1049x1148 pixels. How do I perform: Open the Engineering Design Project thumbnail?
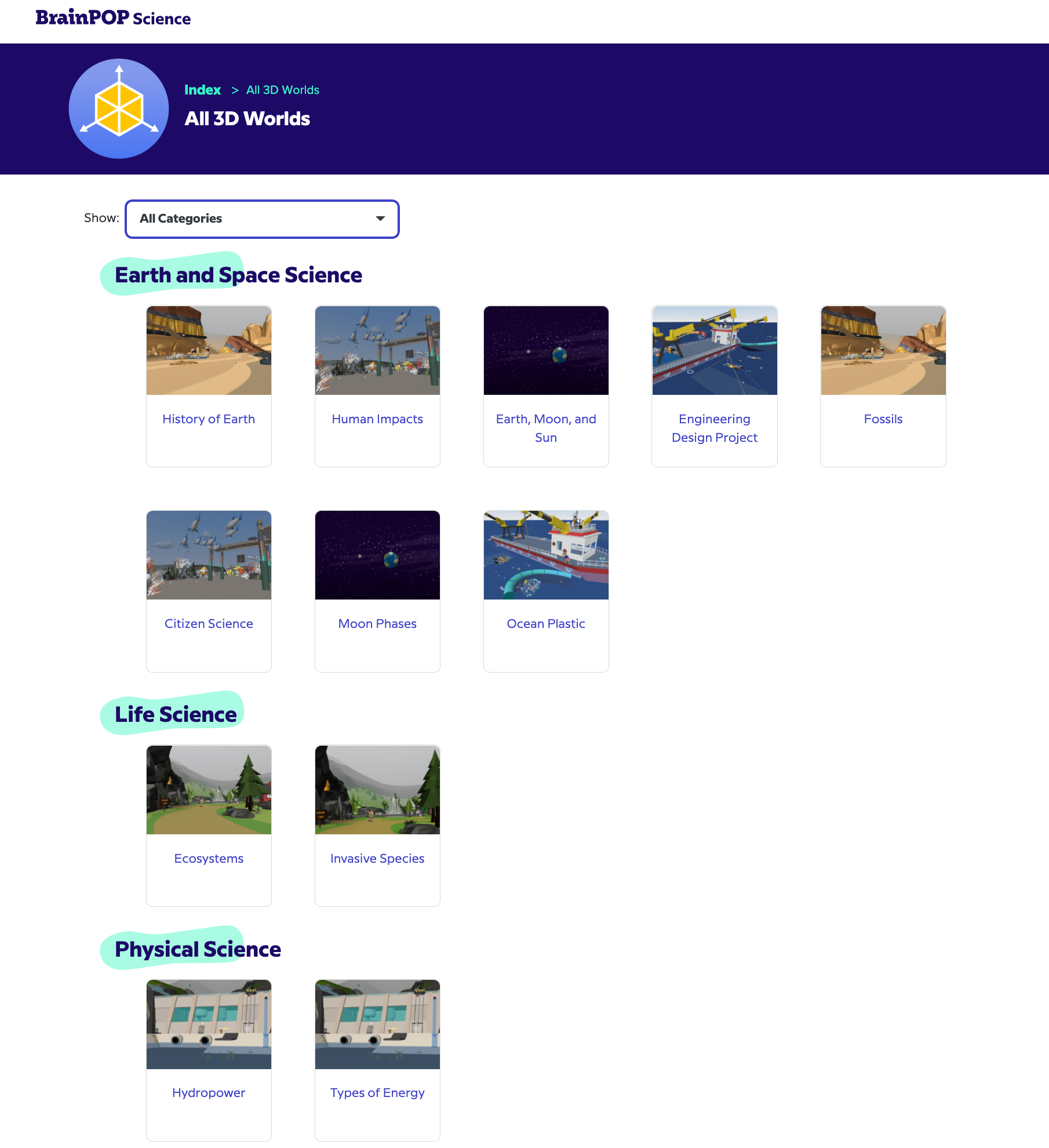point(714,351)
